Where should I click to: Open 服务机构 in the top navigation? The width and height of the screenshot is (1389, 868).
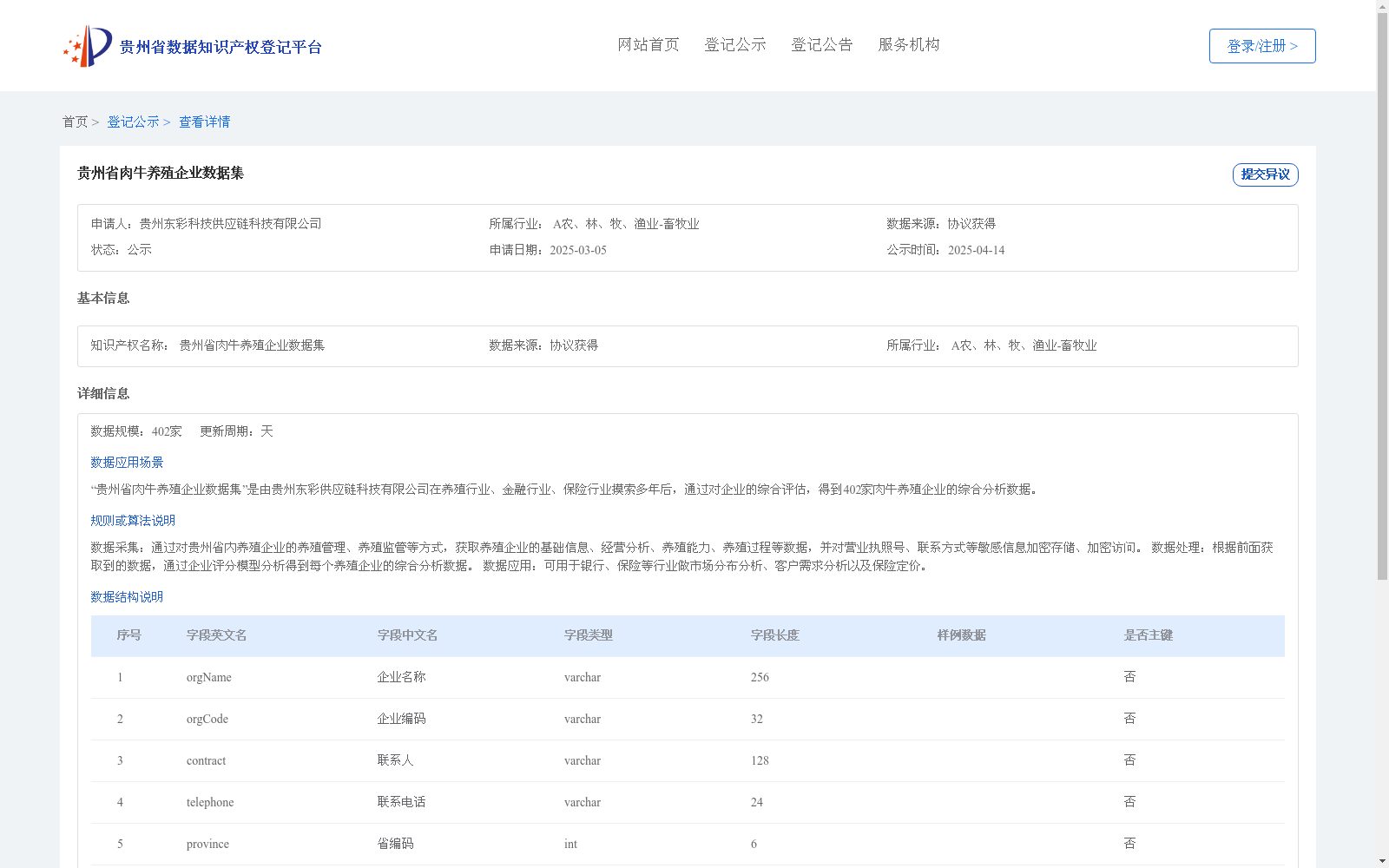click(x=909, y=45)
